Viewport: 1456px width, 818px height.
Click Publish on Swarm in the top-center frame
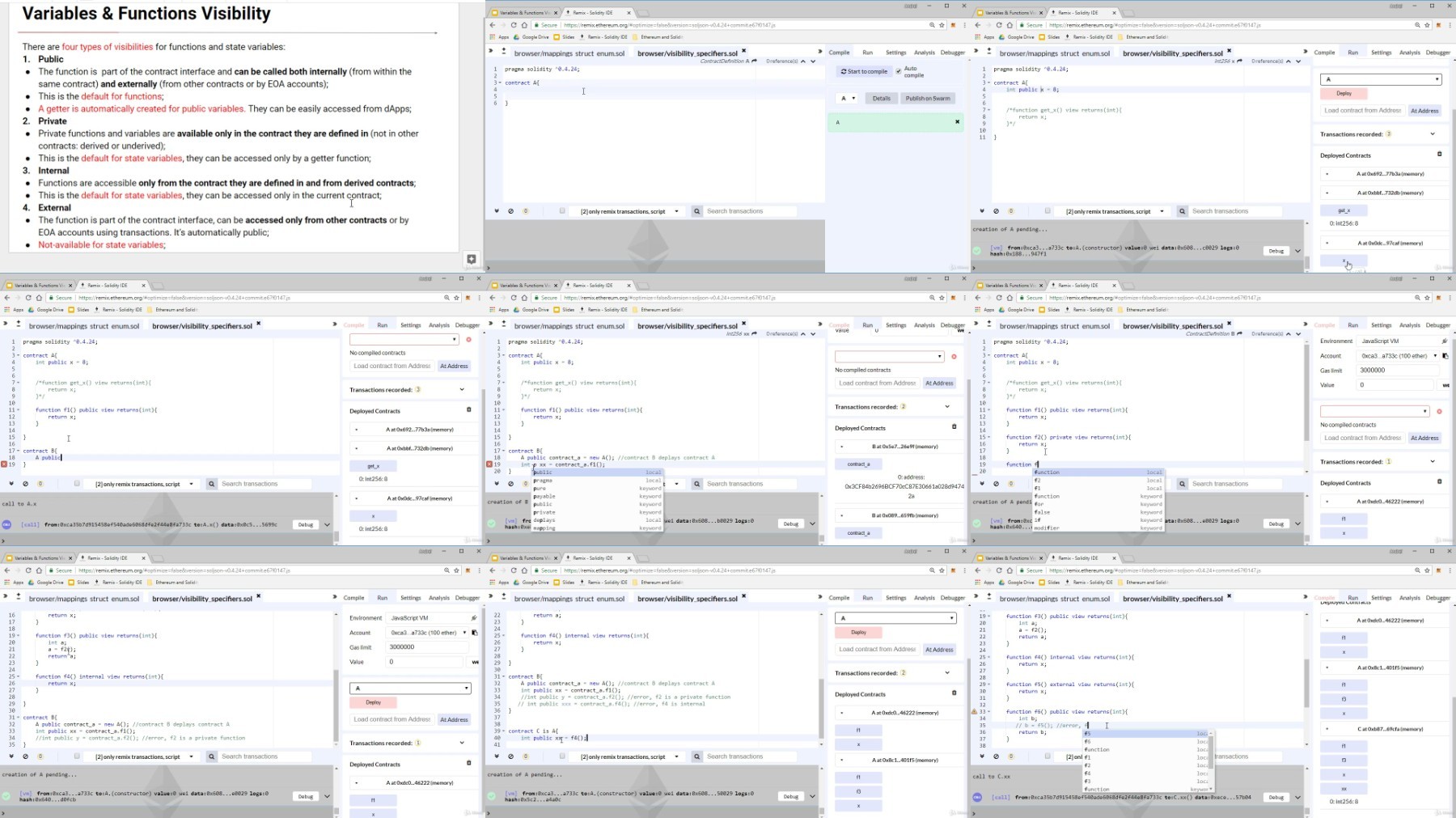click(928, 98)
